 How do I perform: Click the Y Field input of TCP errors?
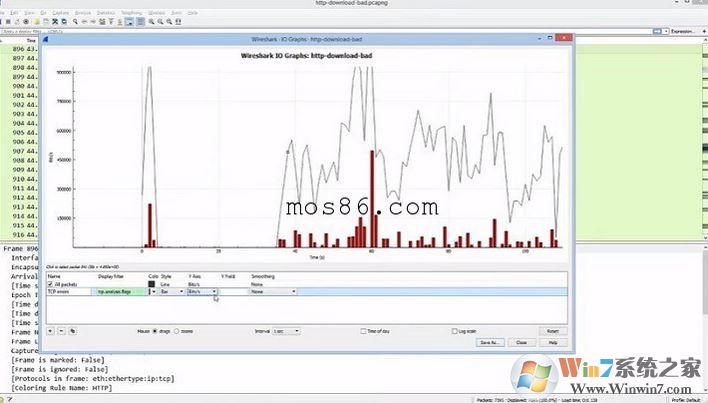pyautogui.click(x=233, y=292)
